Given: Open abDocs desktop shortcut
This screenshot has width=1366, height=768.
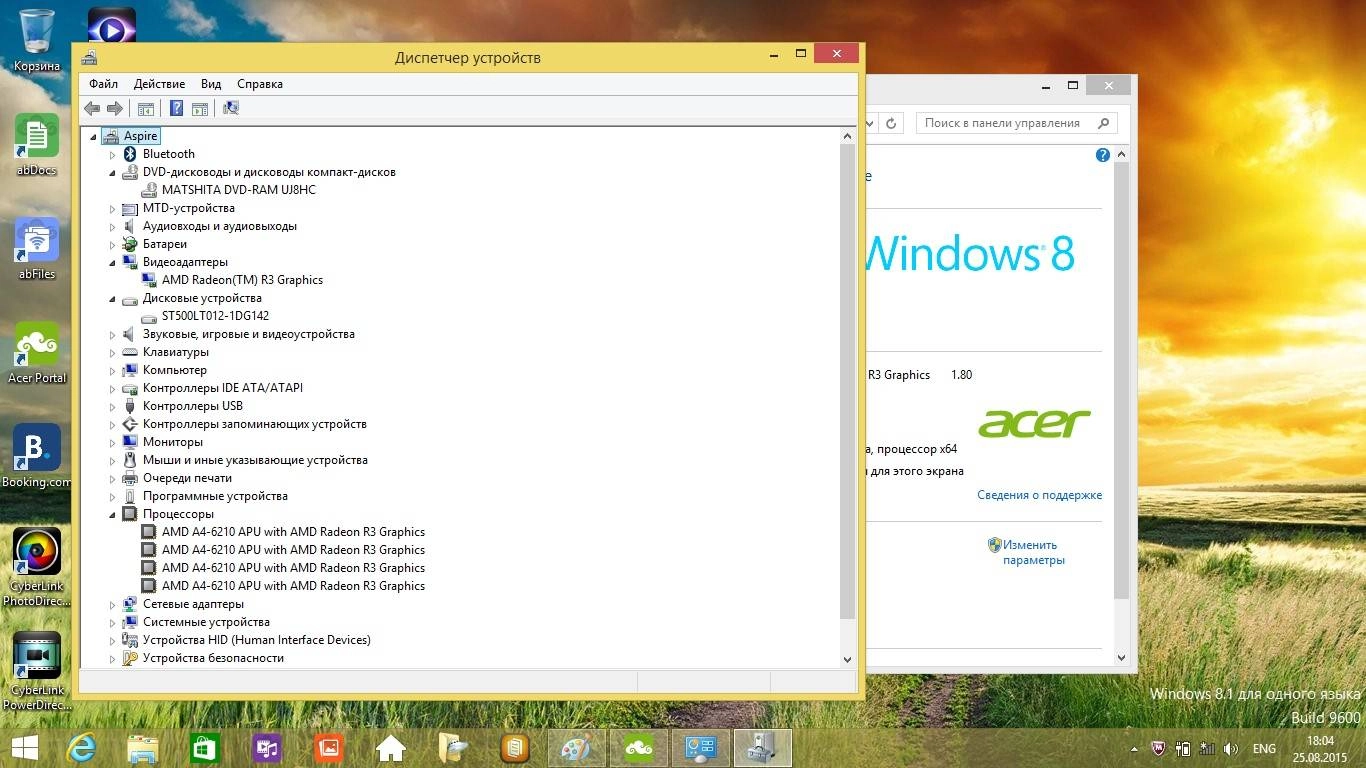Looking at the screenshot, I should [x=36, y=145].
